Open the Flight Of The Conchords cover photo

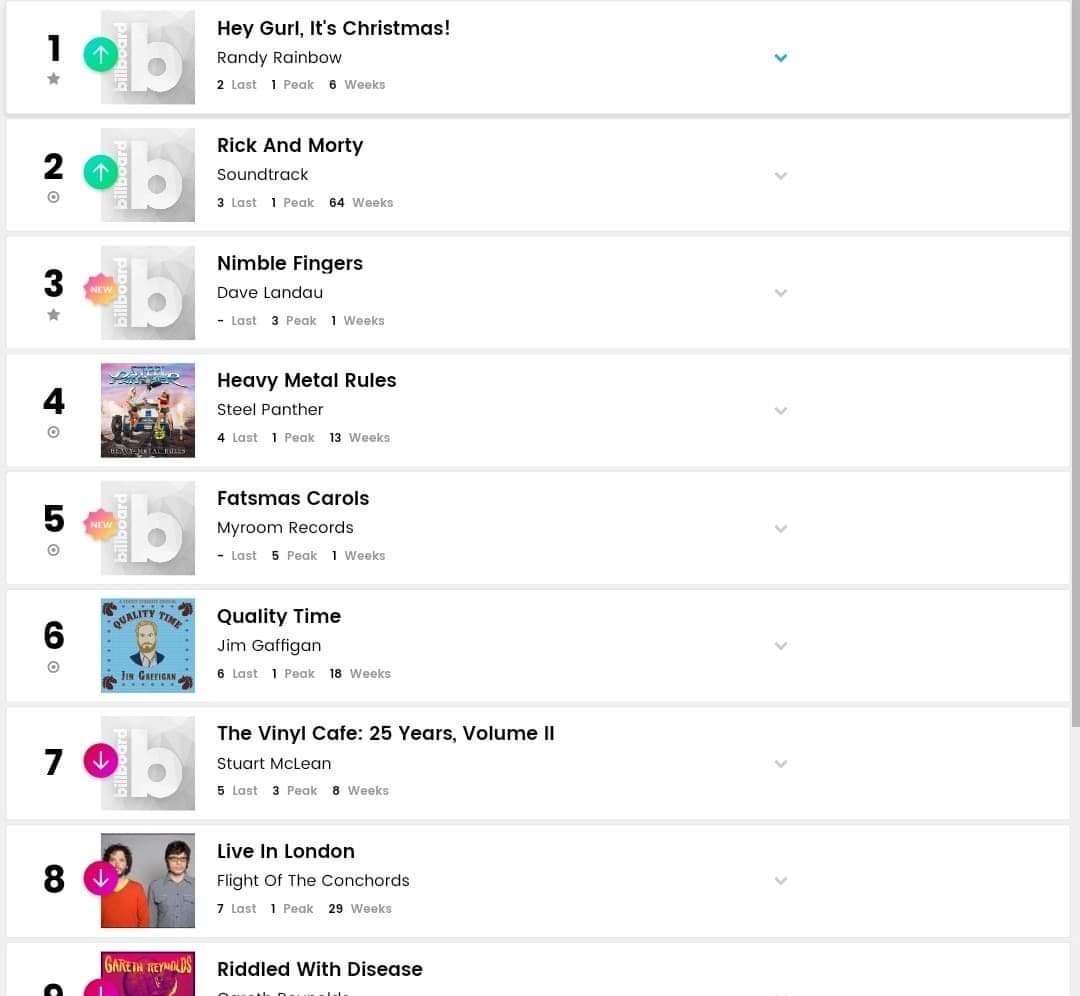147,880
